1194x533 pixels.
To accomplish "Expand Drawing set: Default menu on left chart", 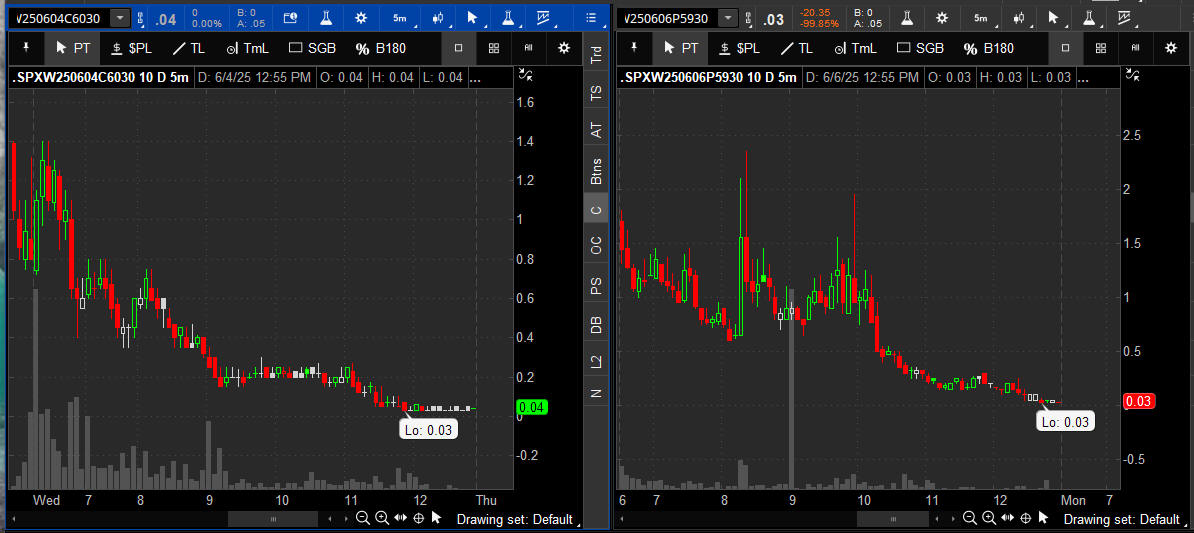I will click(x=515, y=519).
